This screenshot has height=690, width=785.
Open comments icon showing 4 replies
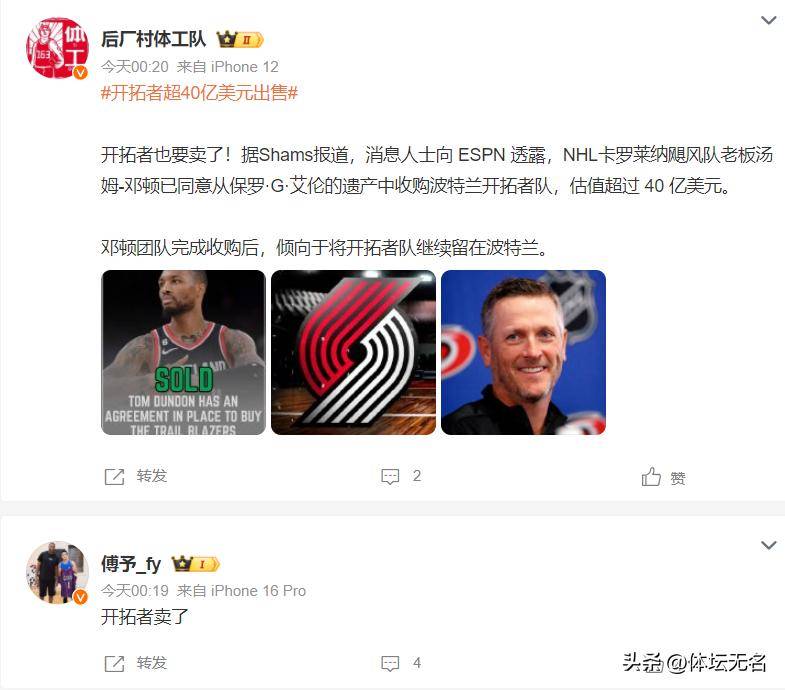point(390,664)
